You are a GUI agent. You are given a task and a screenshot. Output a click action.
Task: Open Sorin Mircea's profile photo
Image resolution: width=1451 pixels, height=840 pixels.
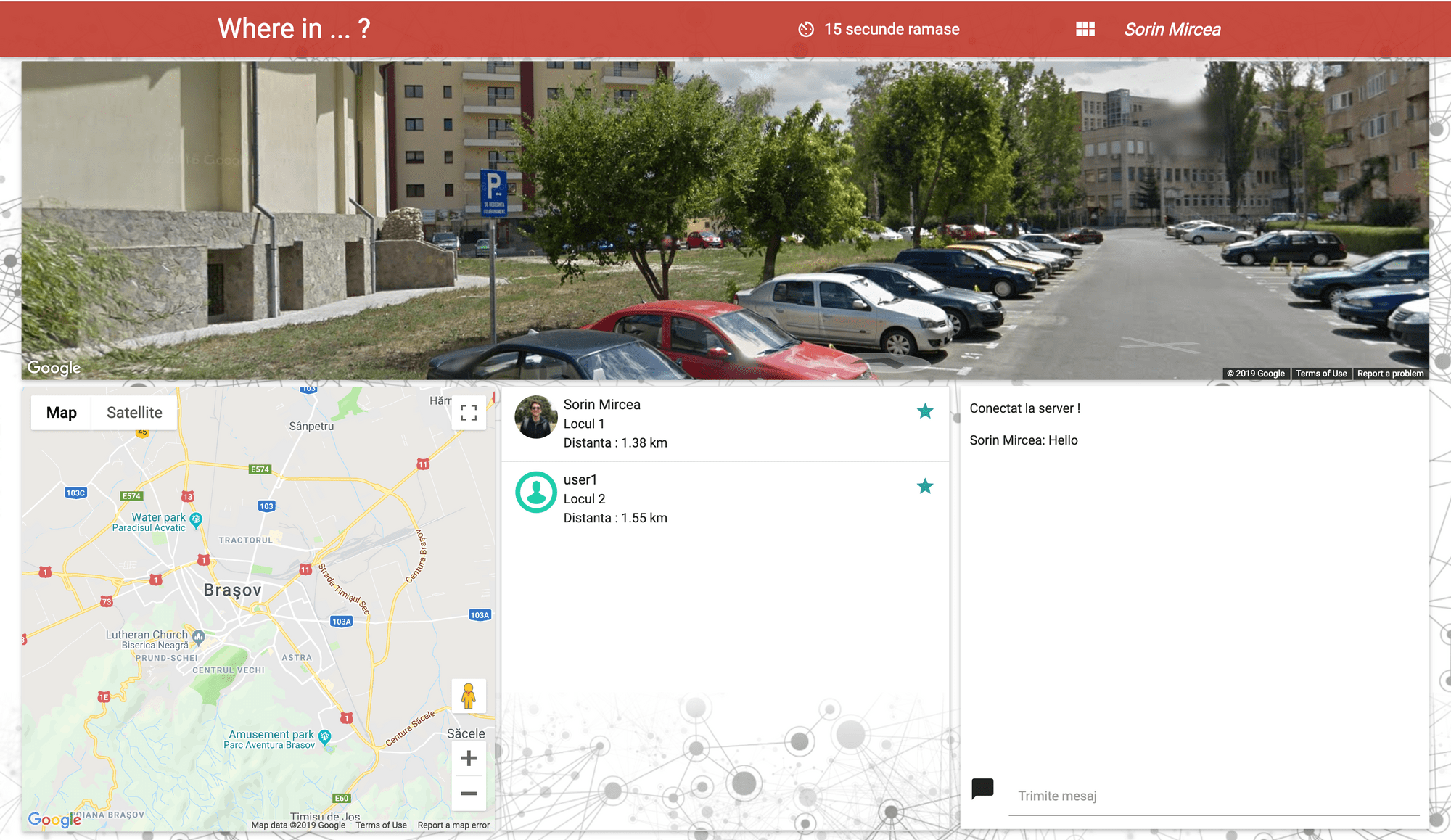pyautogui.click(x=536, y=417)
